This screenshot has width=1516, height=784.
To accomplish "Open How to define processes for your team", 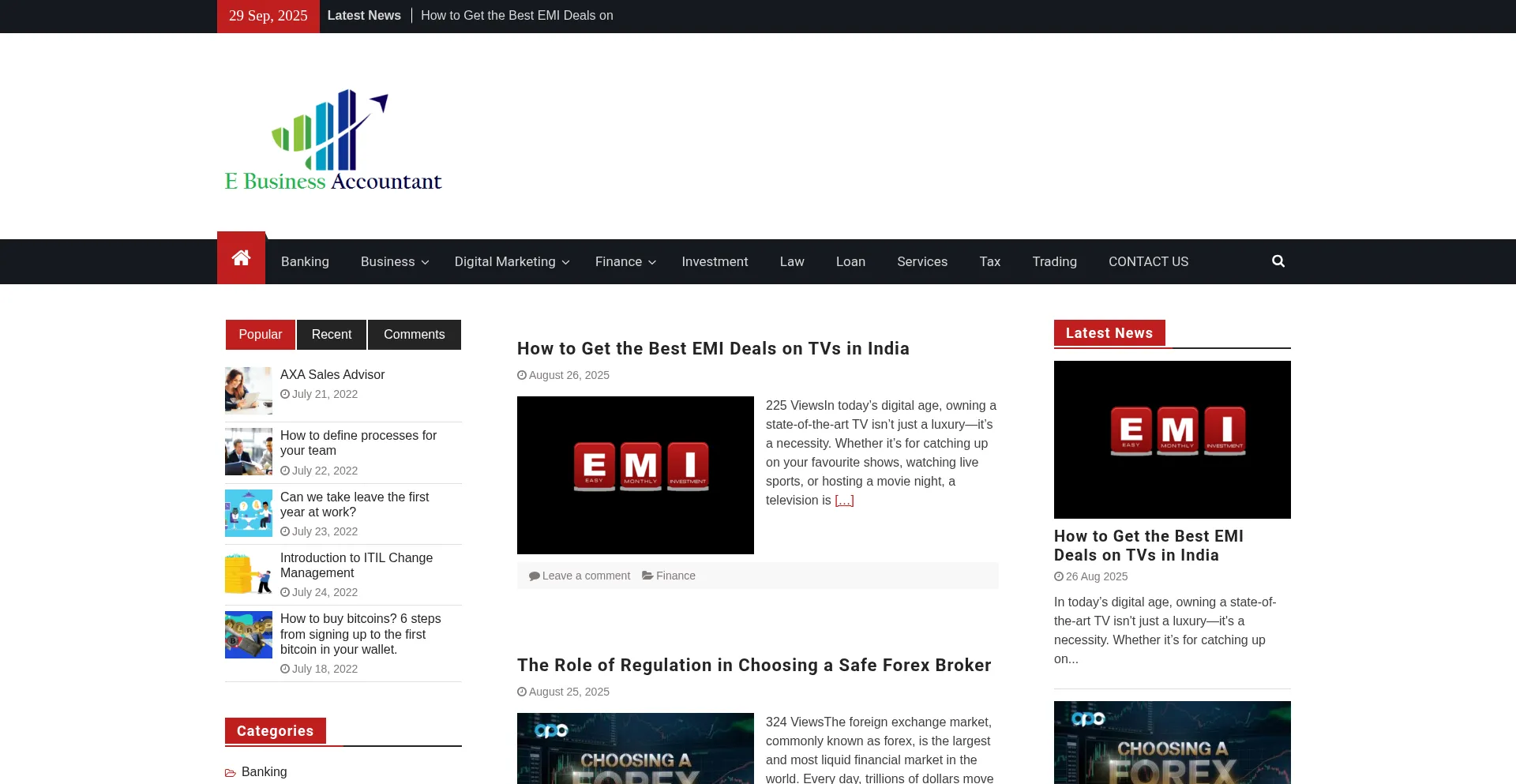I will click(x=358, y=443).
